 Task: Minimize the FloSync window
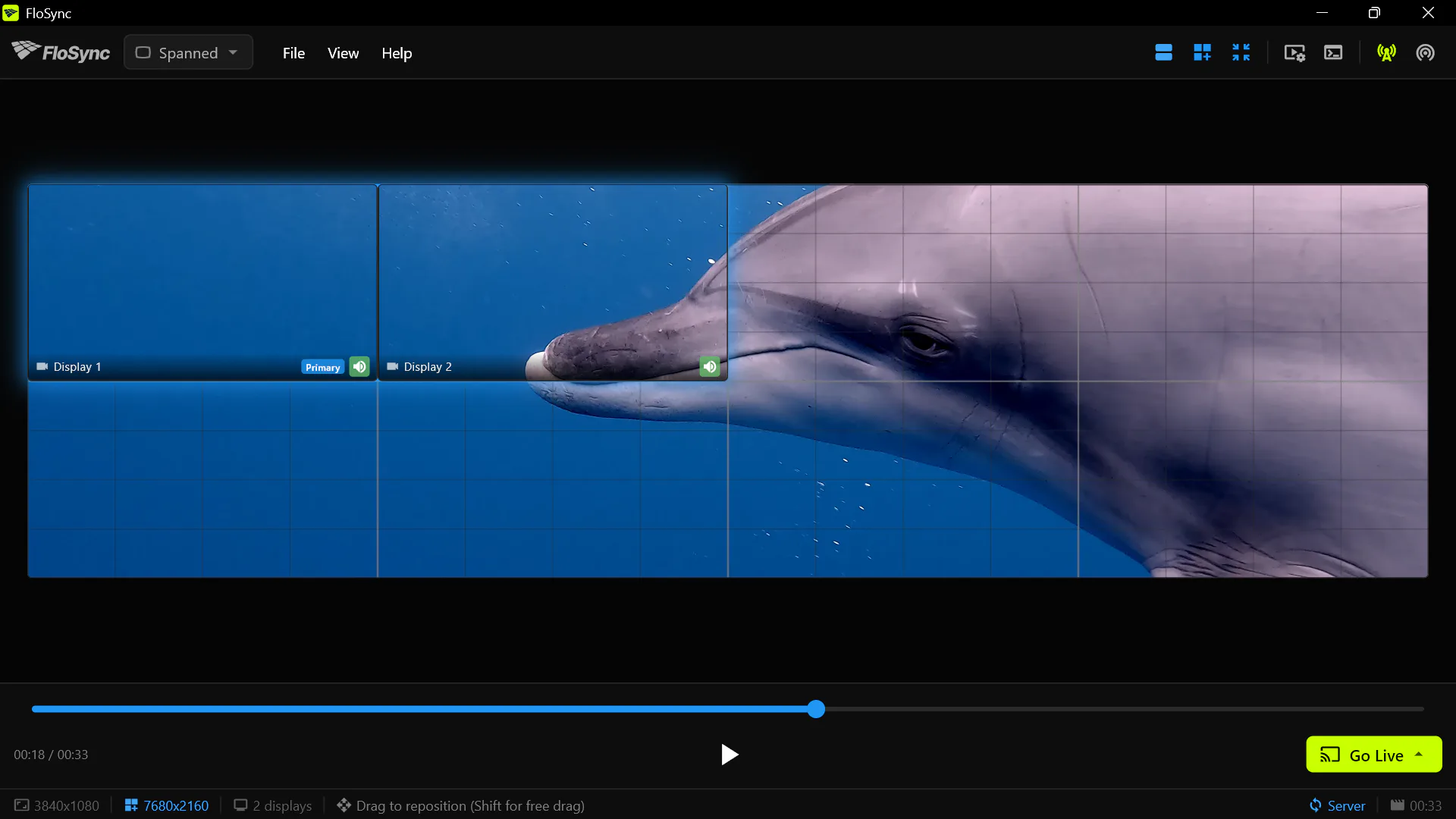pyautogui.click(x=1322, y=13)
